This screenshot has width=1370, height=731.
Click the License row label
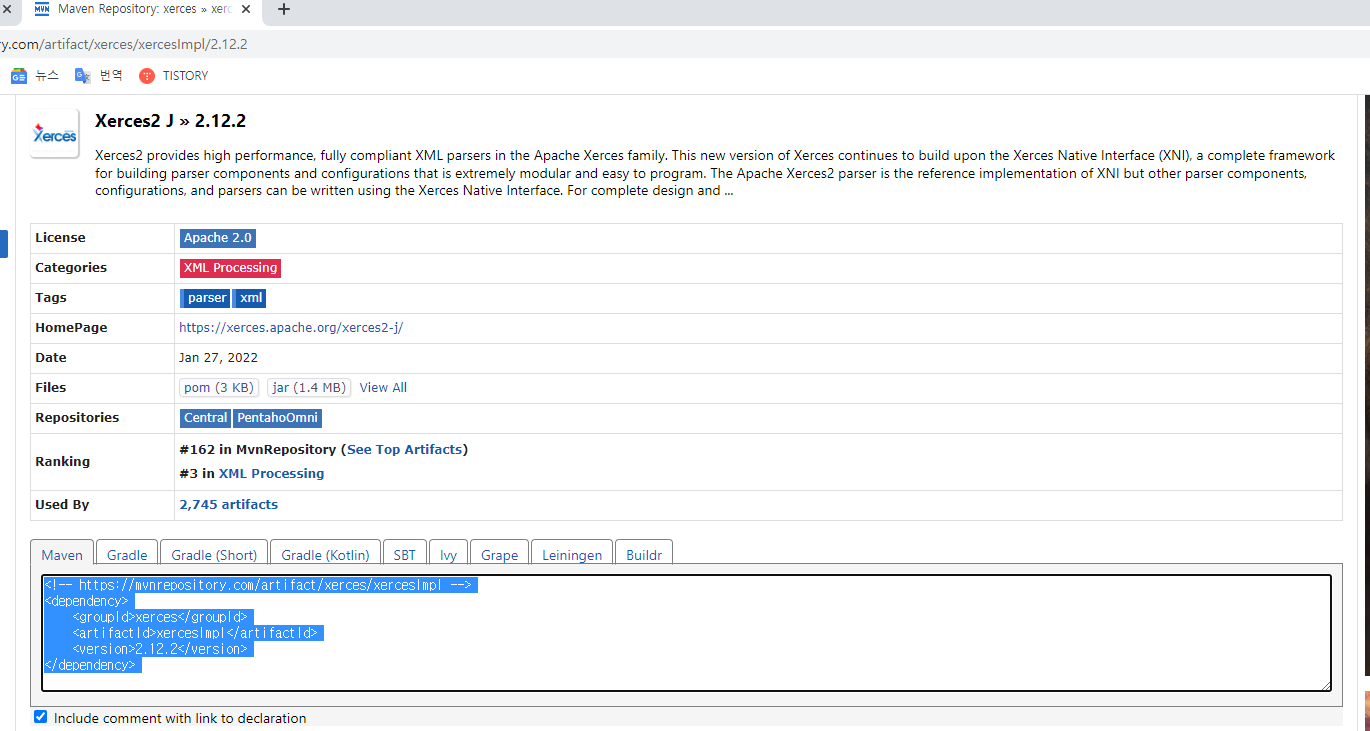tap(60, 238)
